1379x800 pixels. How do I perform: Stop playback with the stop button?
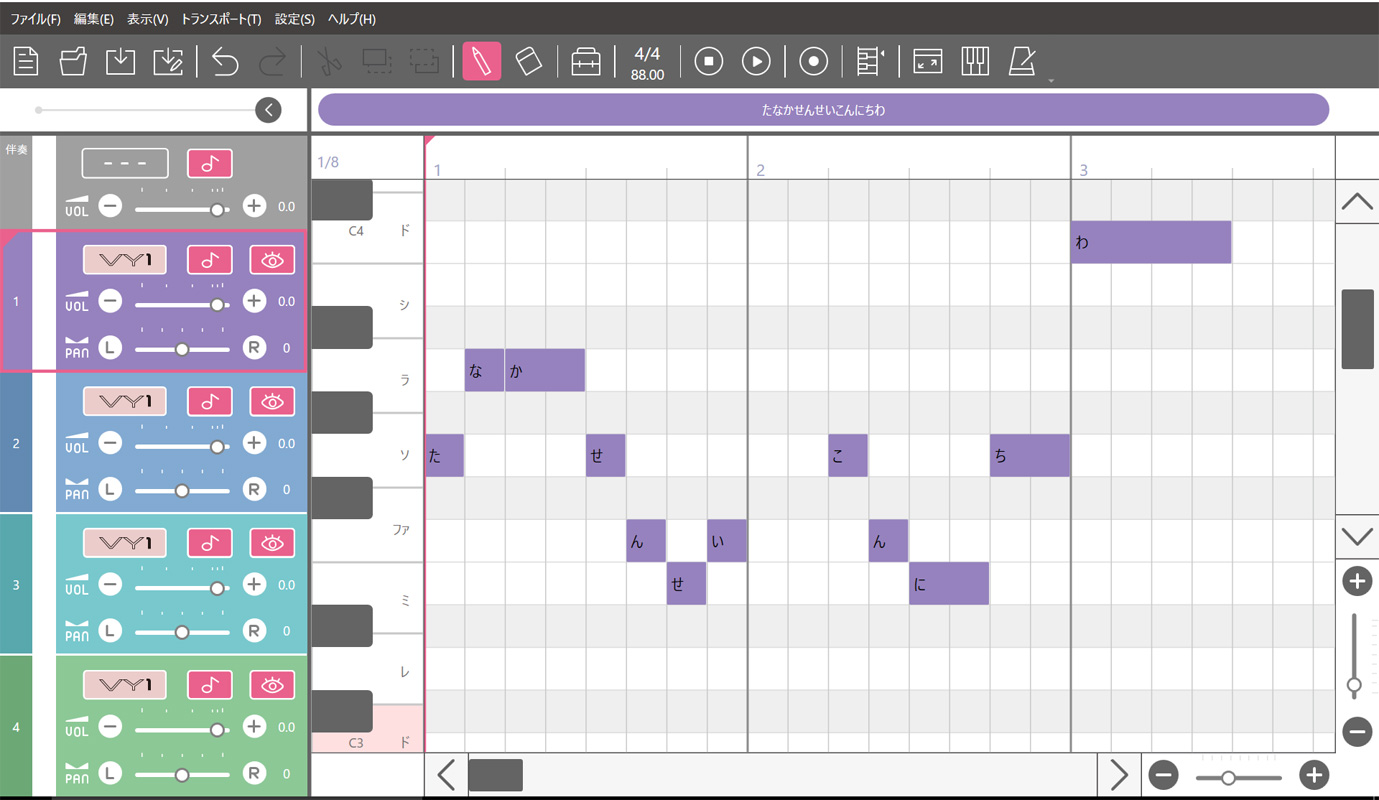709,62
